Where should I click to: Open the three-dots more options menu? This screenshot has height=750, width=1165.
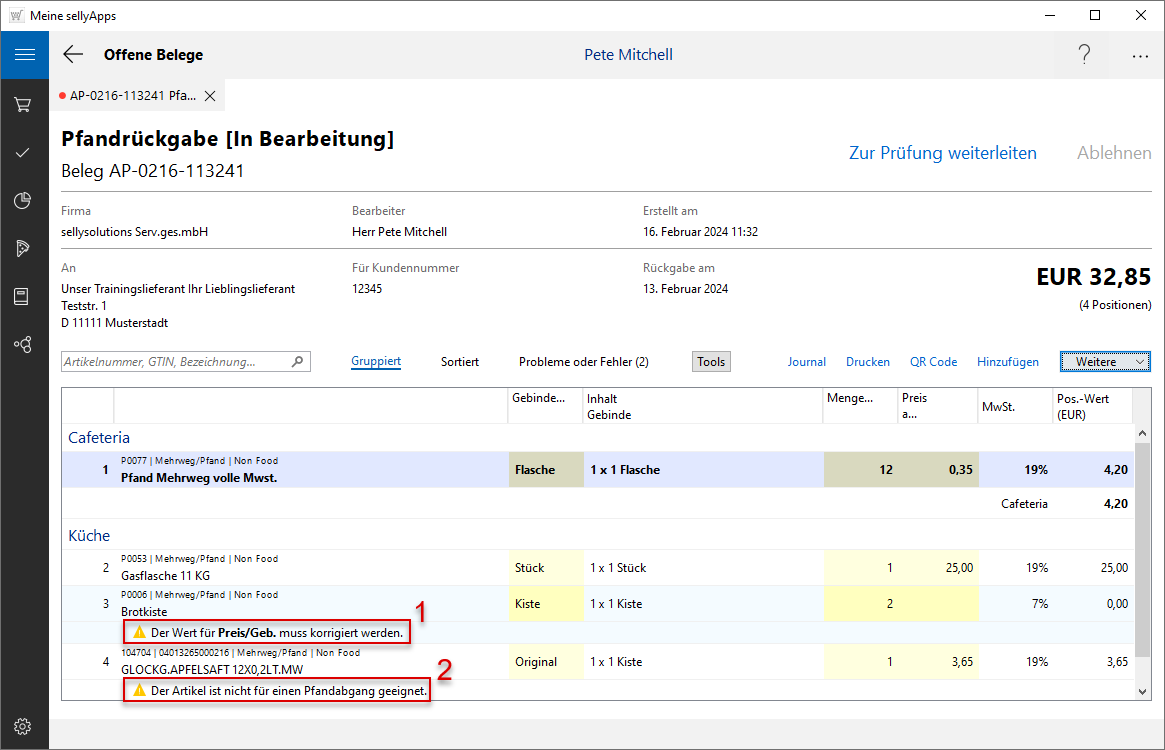point(1140,56)
